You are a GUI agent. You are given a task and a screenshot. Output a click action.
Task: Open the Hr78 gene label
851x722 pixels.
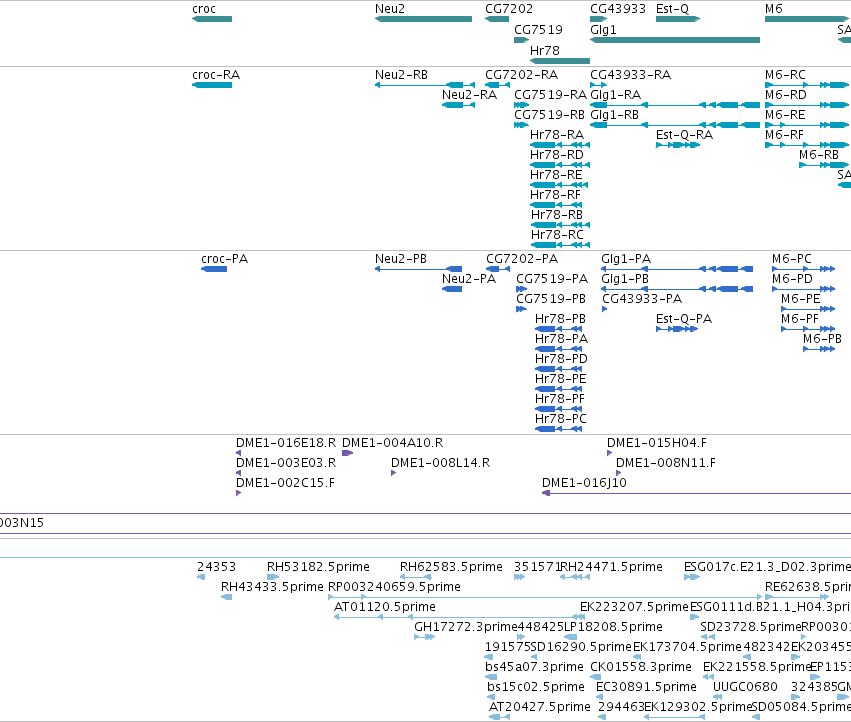pyautogui.click(x=544, y=50)
